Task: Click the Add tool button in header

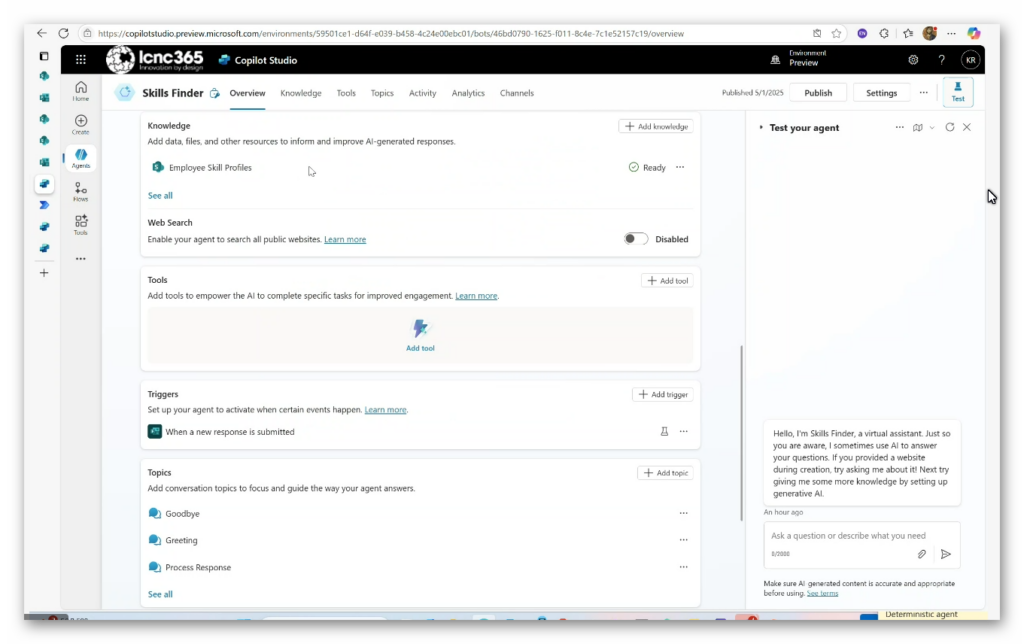Action: coord(667,280)
